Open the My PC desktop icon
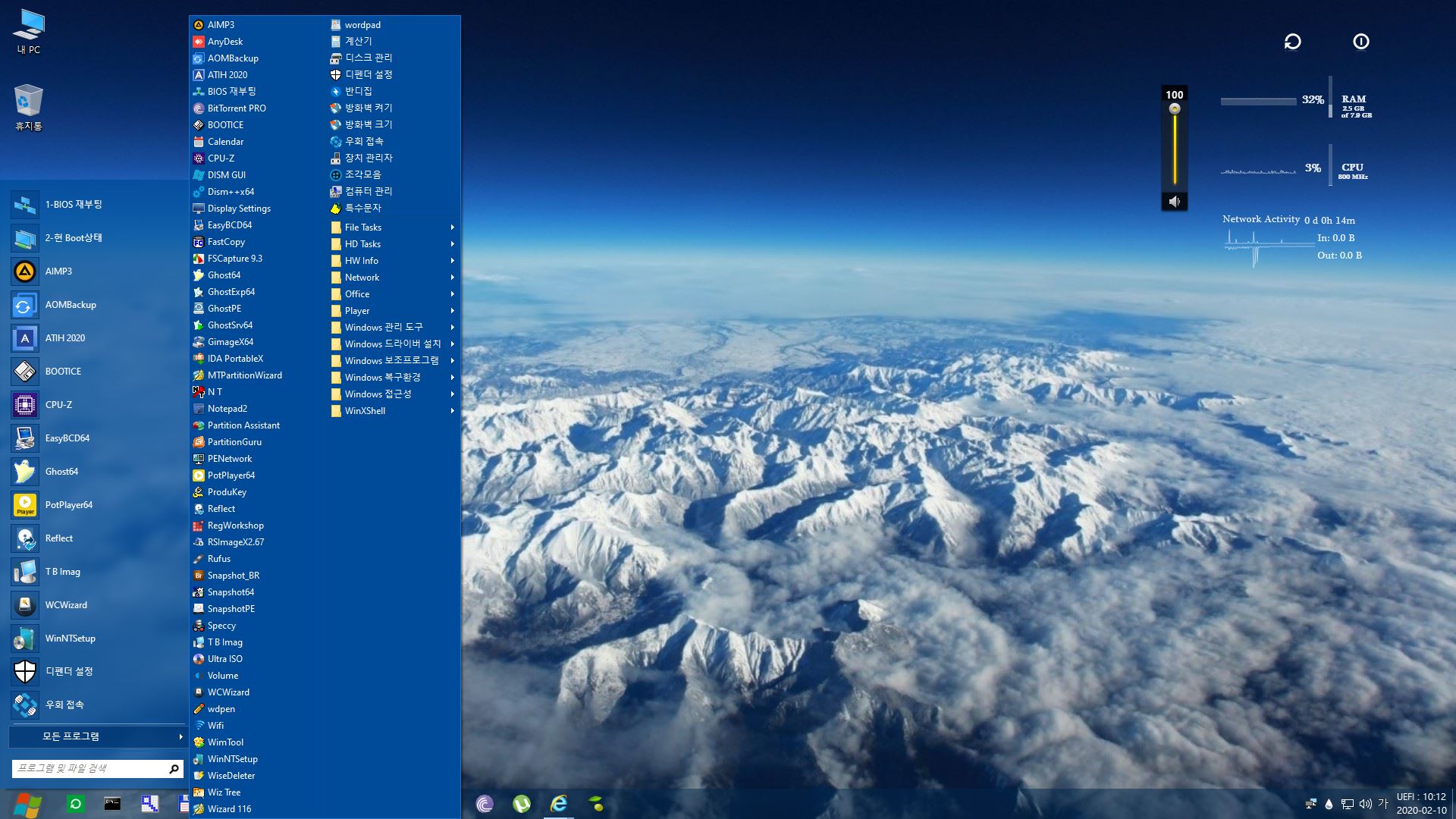Screen dimensions: 1456x819 [x=29, y=31]
